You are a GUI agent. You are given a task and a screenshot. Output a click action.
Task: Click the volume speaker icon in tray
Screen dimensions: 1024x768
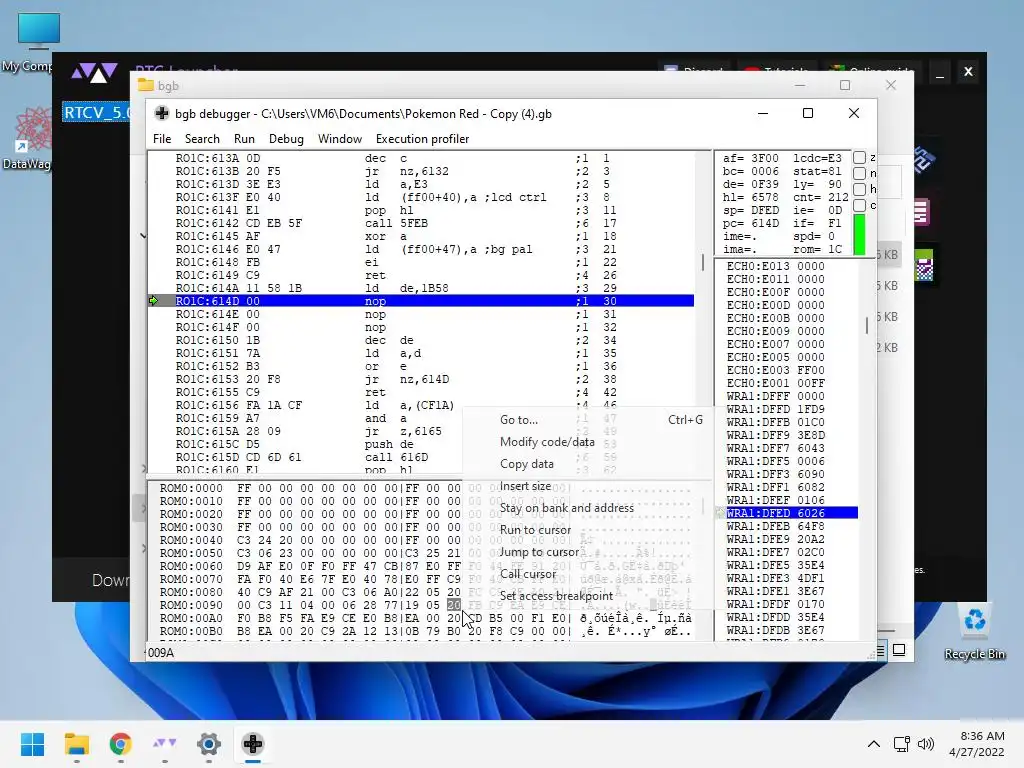coord(925,744)
